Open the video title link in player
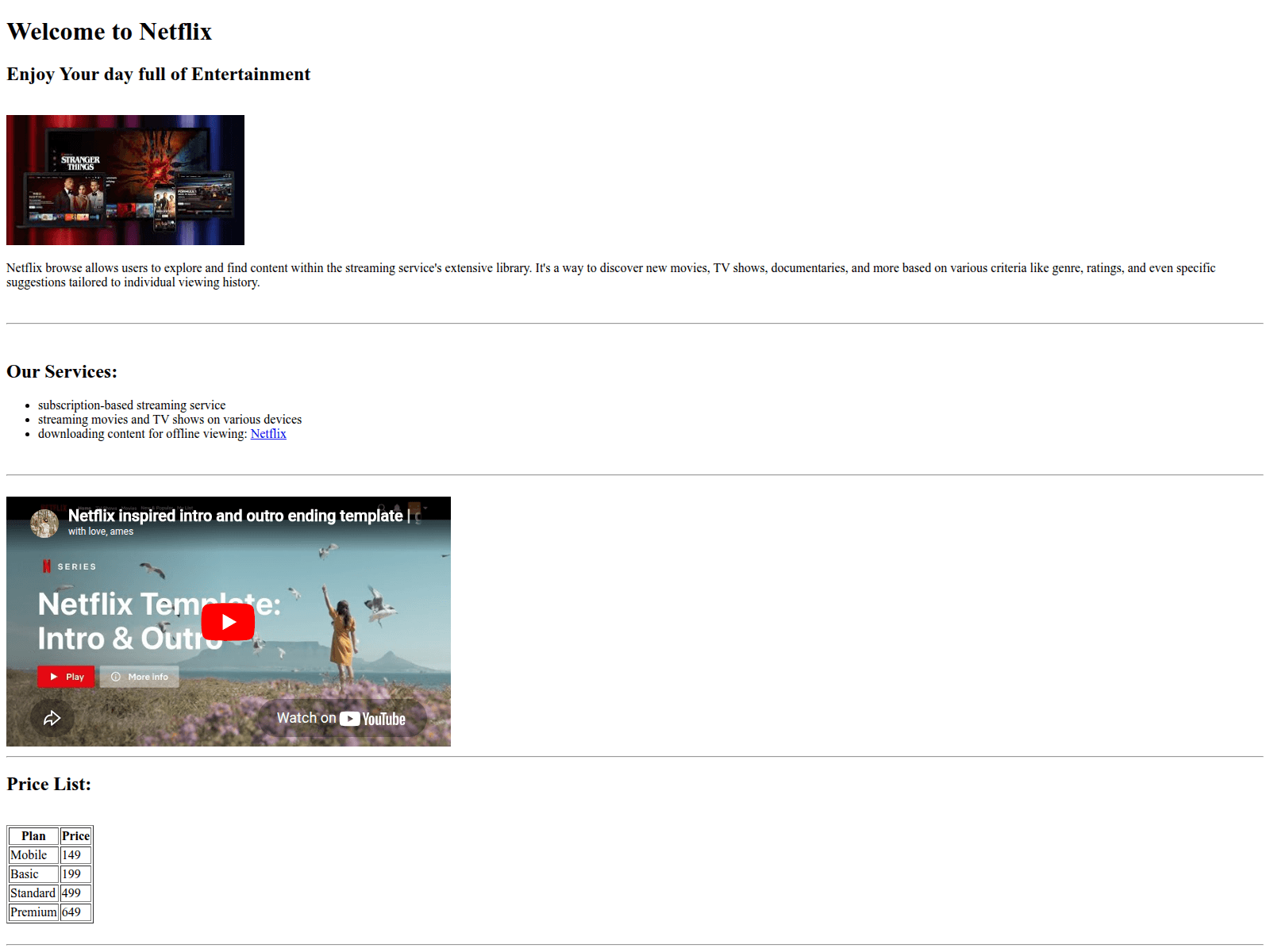1270x952 pixels. pyautogui.click(x=235, y=516)
